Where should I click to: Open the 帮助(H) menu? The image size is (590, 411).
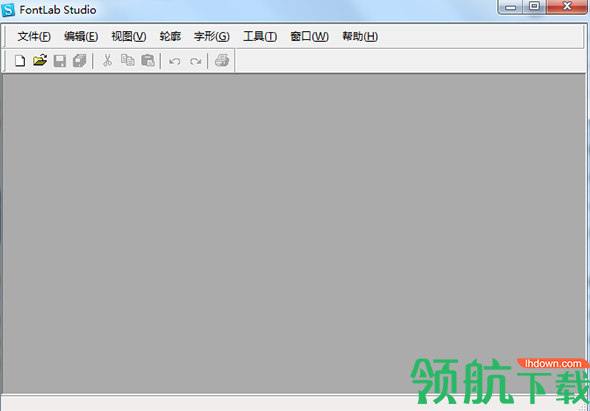coord(360,37)
